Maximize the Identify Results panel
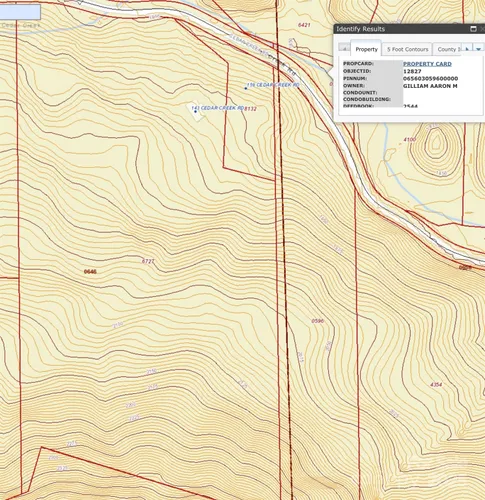The image size is (485, 500). (473, 29)
